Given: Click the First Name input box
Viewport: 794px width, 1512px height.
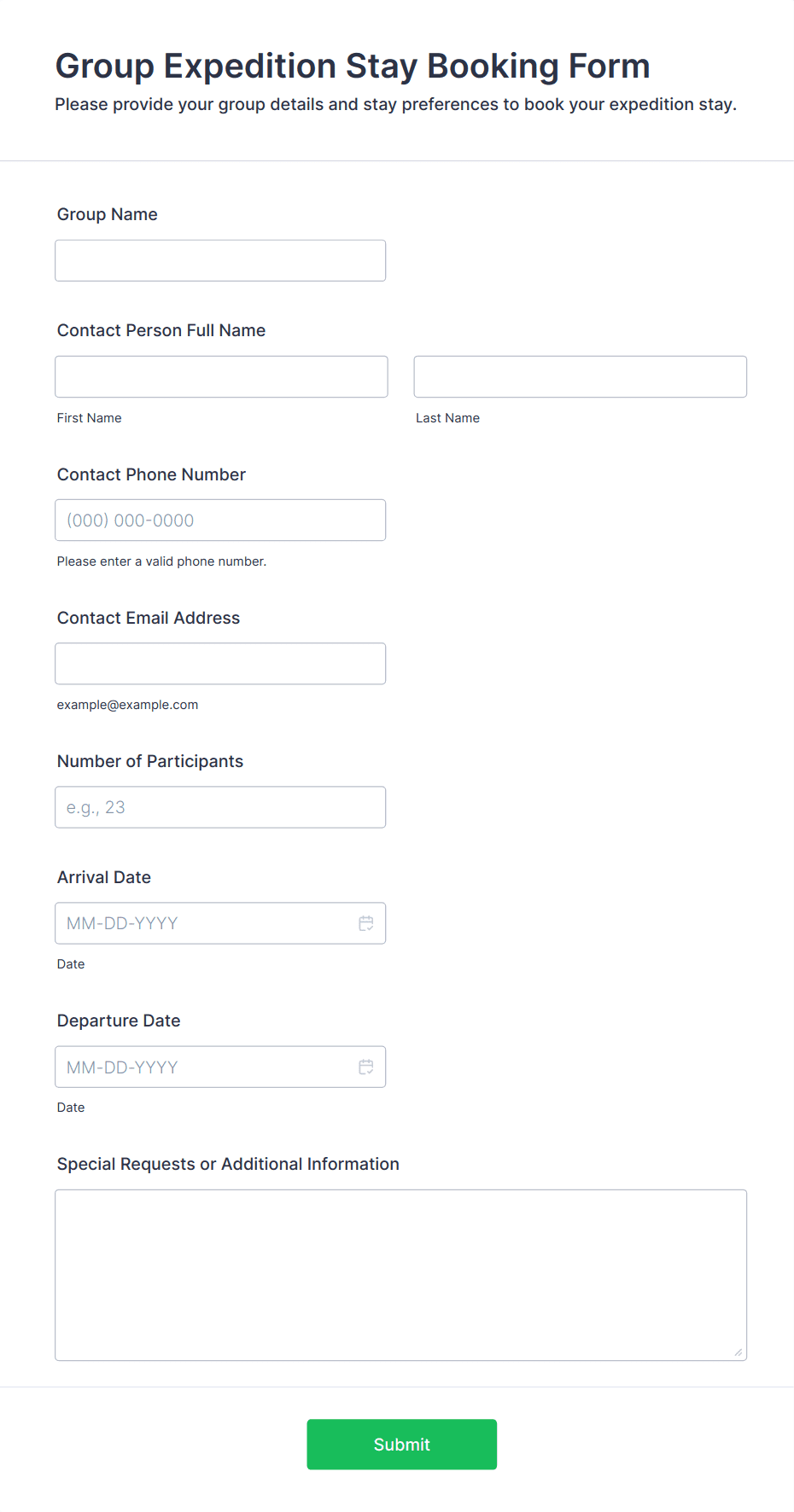Looking at the screenshot, I should point(221,376).
